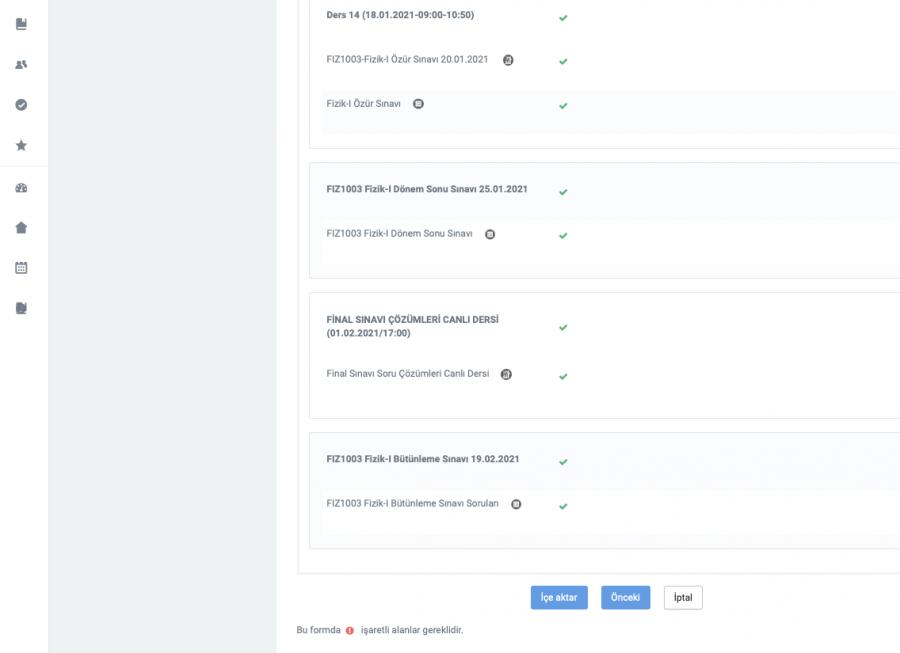Viewport: 900px width, 653px height.
Task: Click check mark for FIZ1003 Fizik-I Dönem Sonu Sınavı 25.01.2021
Action: click(563, 192)
